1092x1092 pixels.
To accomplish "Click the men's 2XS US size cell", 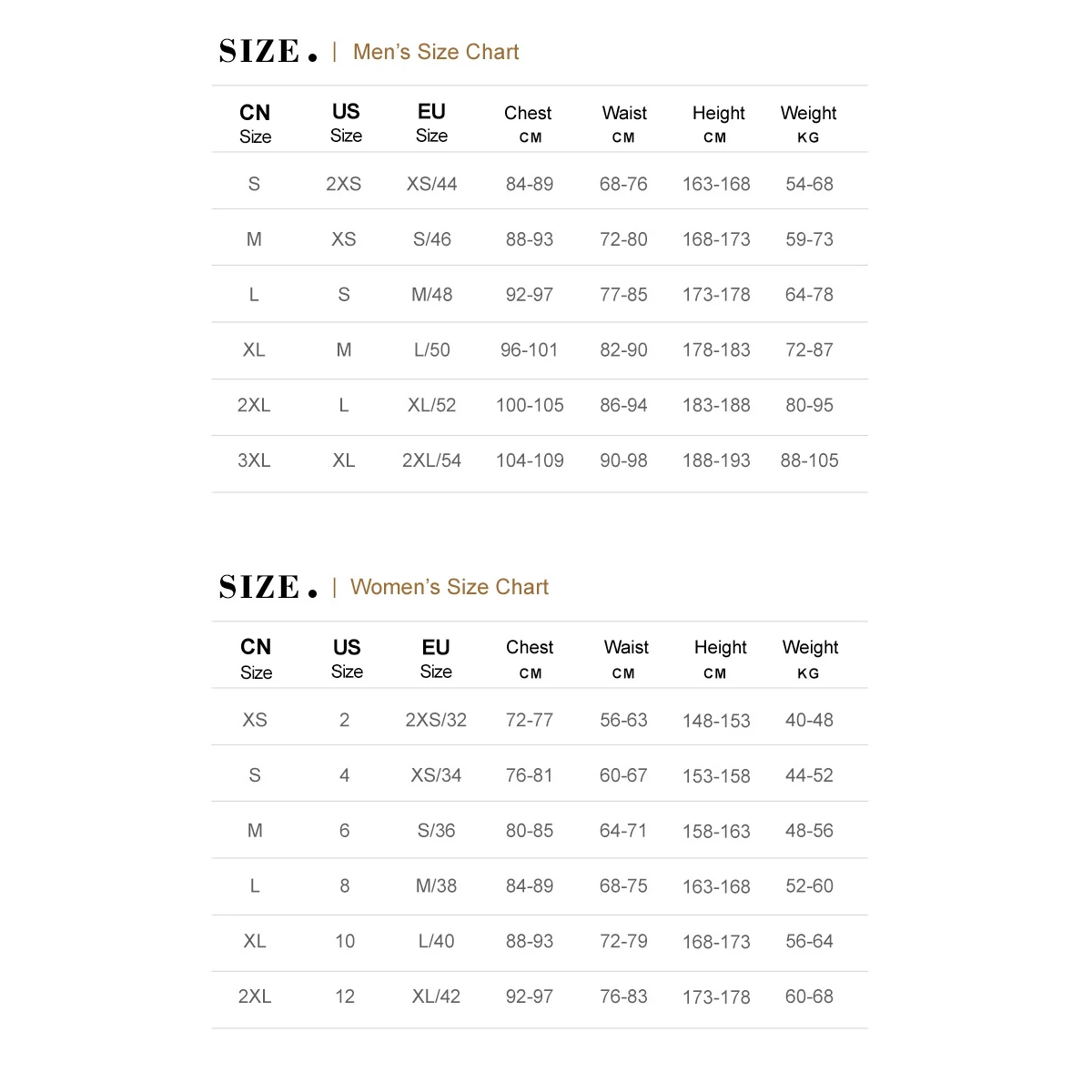I will click(x=343, y=184).
